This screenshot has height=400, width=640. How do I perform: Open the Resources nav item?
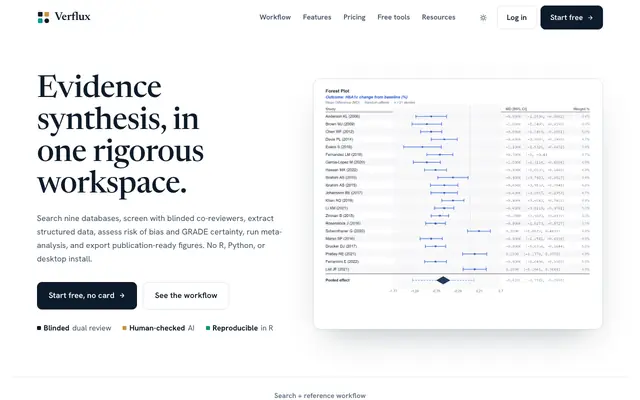[x=438, y=17]
